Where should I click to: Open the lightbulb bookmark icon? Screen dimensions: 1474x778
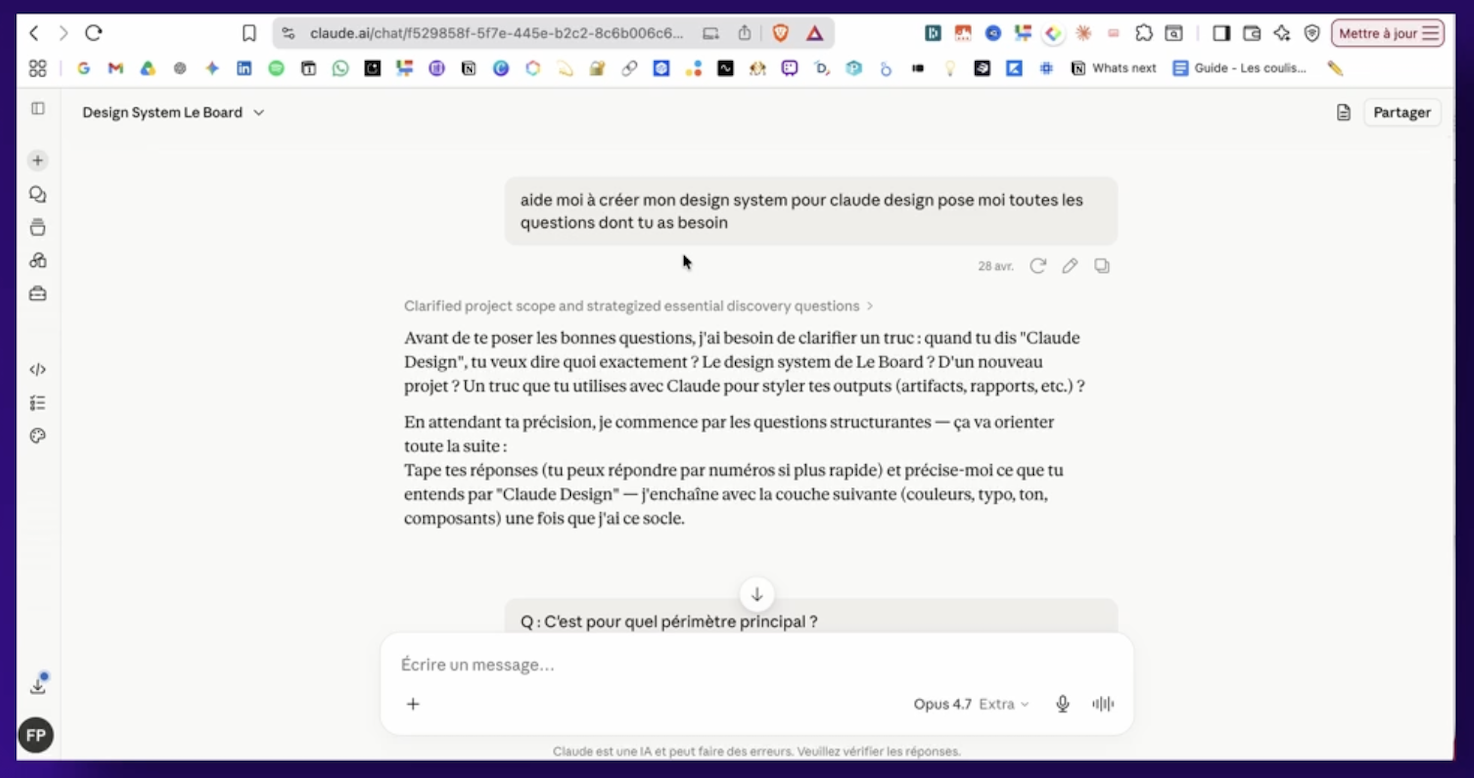[950, 68]
